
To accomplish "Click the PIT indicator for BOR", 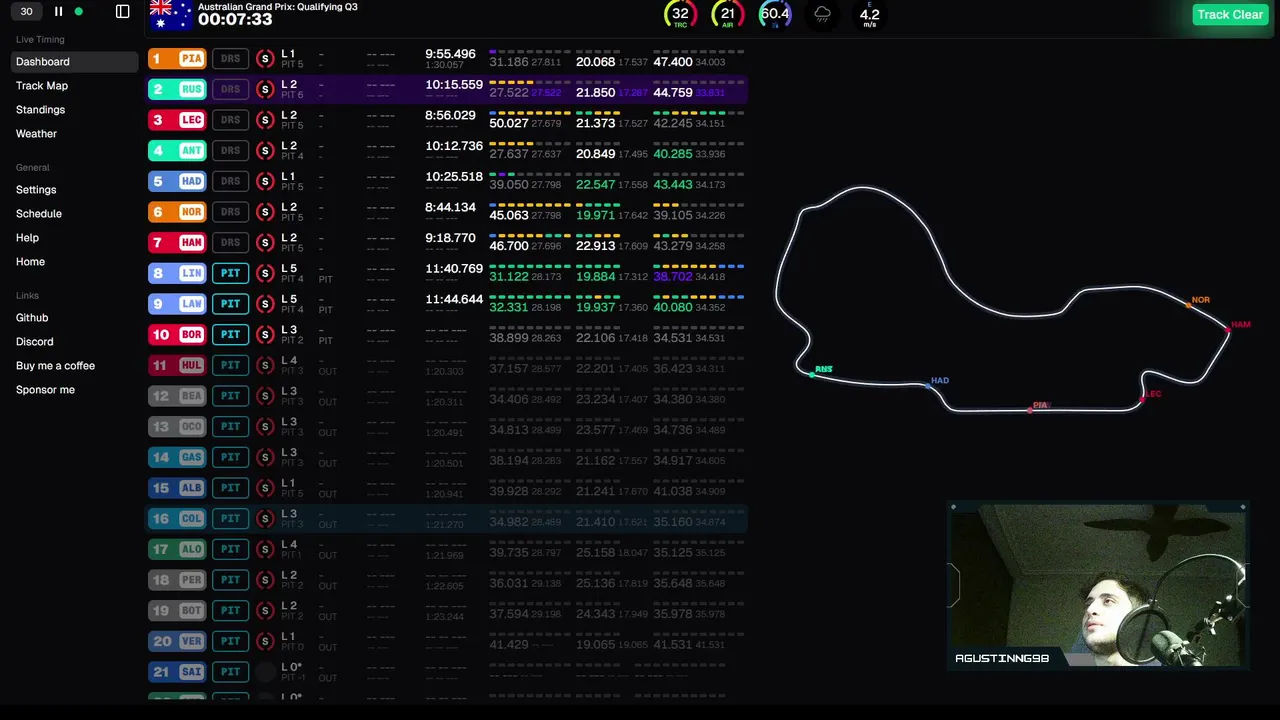I will pos(230,334).
